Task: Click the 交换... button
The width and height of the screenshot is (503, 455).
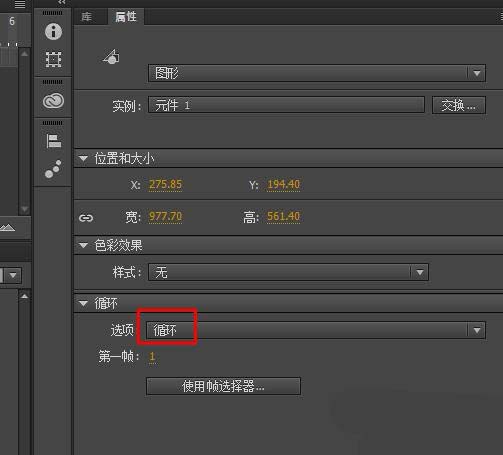Action: pos(459,106)
